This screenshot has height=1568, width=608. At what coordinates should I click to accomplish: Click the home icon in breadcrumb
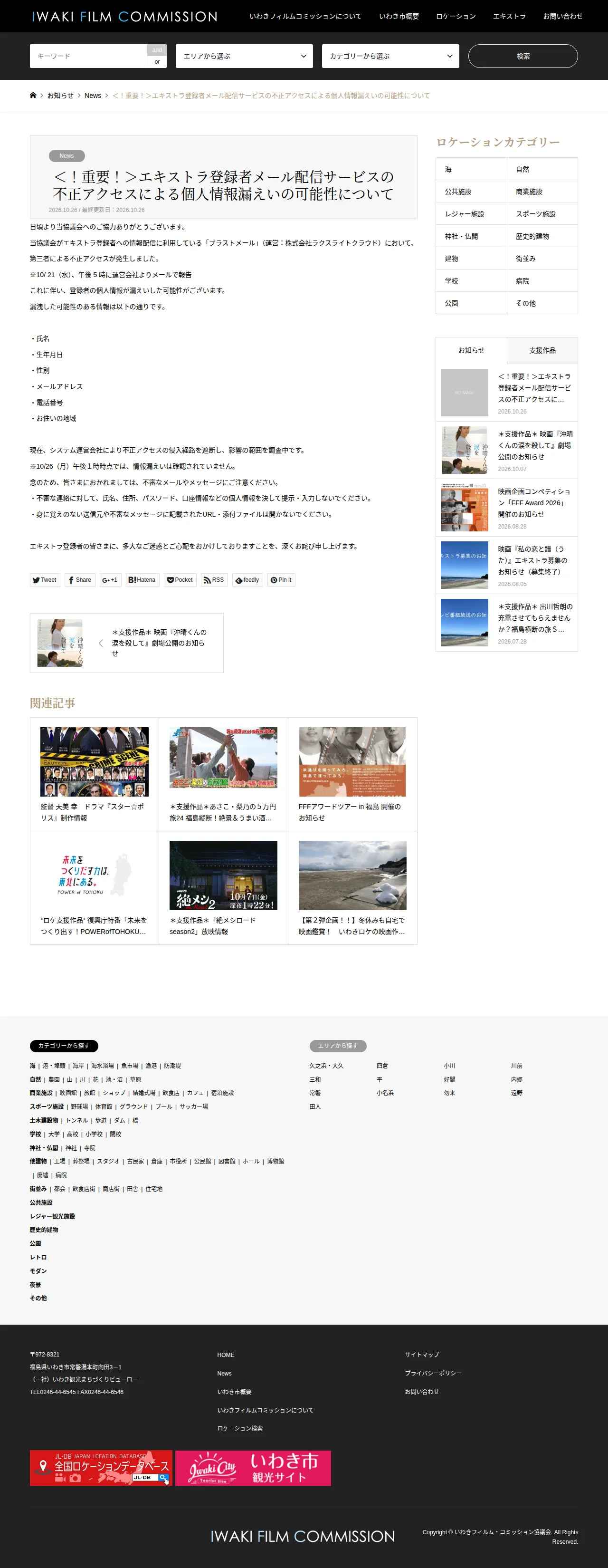(33, 96)
